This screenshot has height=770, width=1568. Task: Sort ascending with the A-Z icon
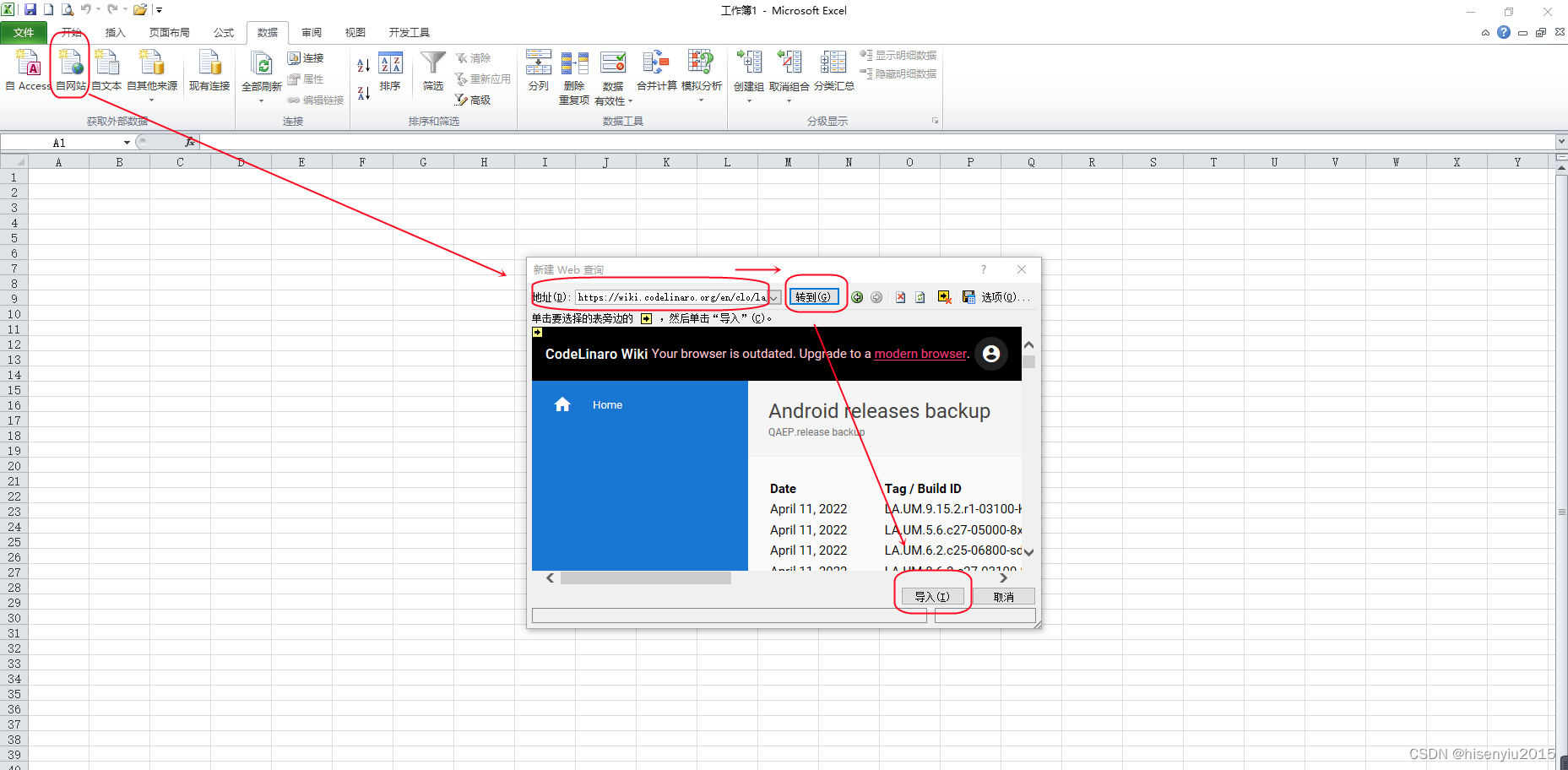363,65
